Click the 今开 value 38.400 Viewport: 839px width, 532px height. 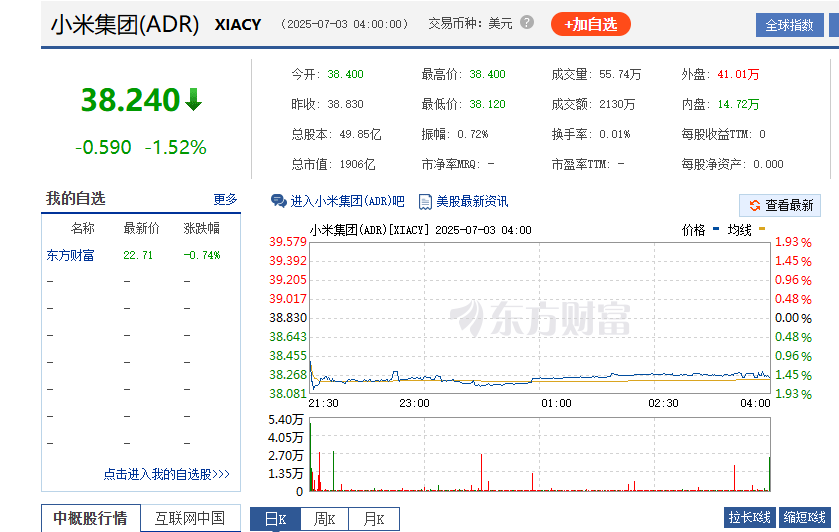(x=346, y=74)
